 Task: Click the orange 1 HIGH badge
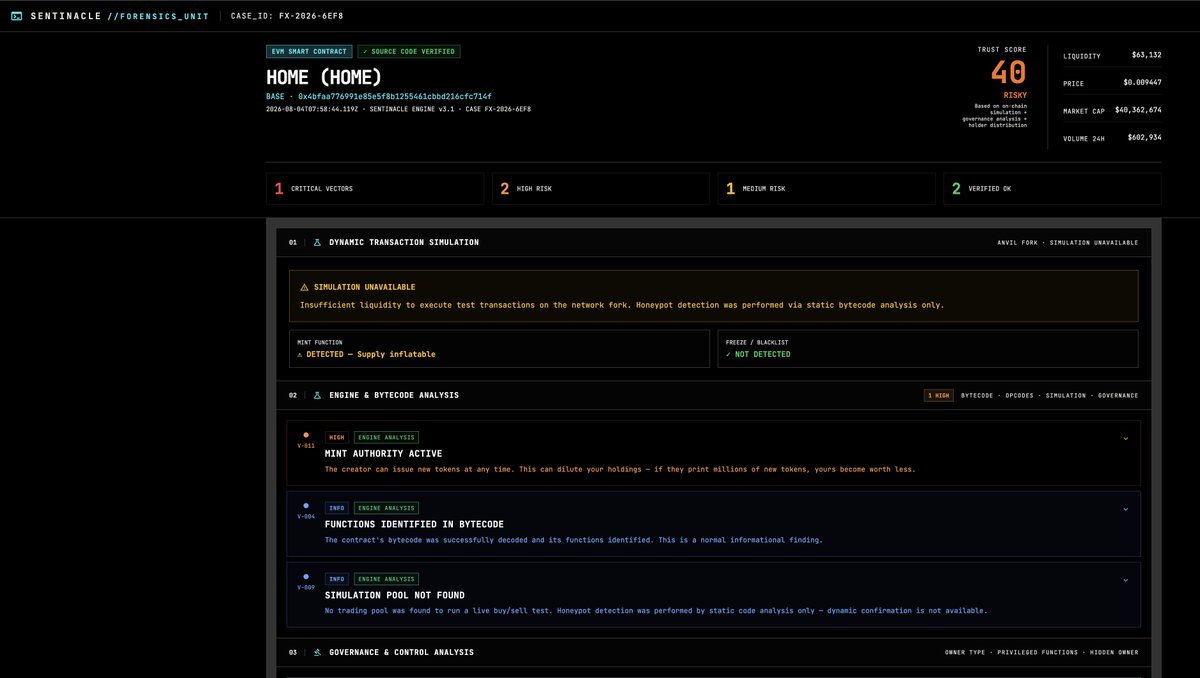pos(938,395)
